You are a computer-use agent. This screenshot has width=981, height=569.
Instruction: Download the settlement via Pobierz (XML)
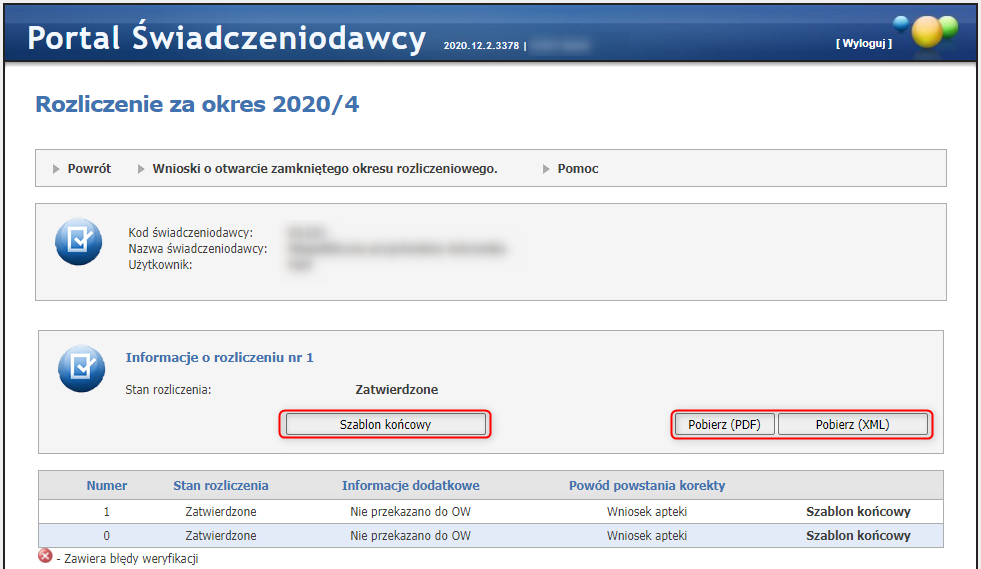(852, 425)
